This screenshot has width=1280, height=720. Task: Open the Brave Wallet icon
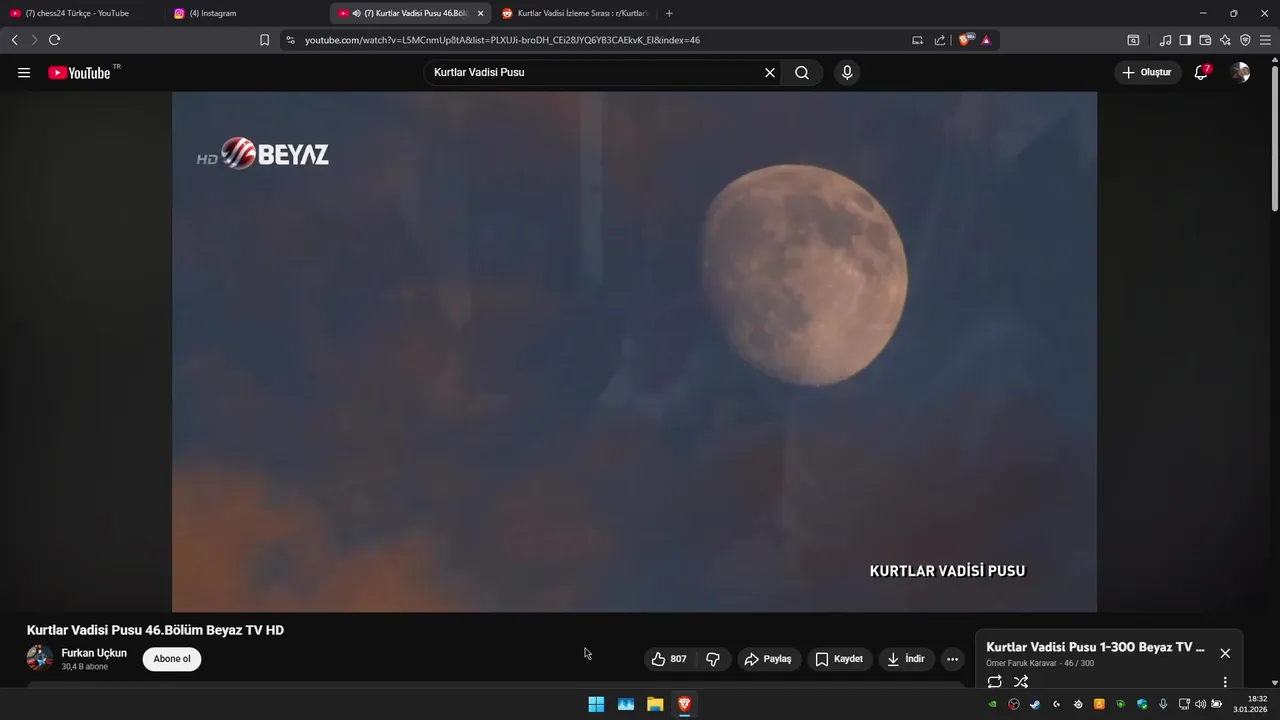click(1205, 40)
